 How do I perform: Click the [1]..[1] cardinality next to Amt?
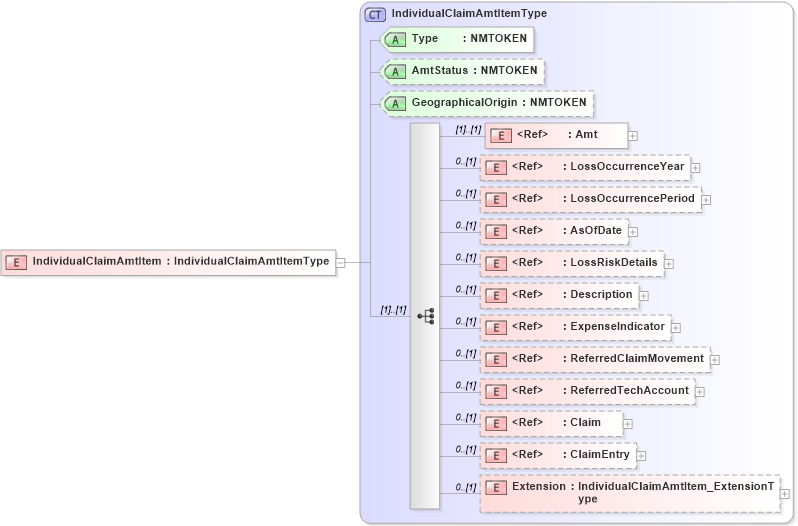coord(468,130)
